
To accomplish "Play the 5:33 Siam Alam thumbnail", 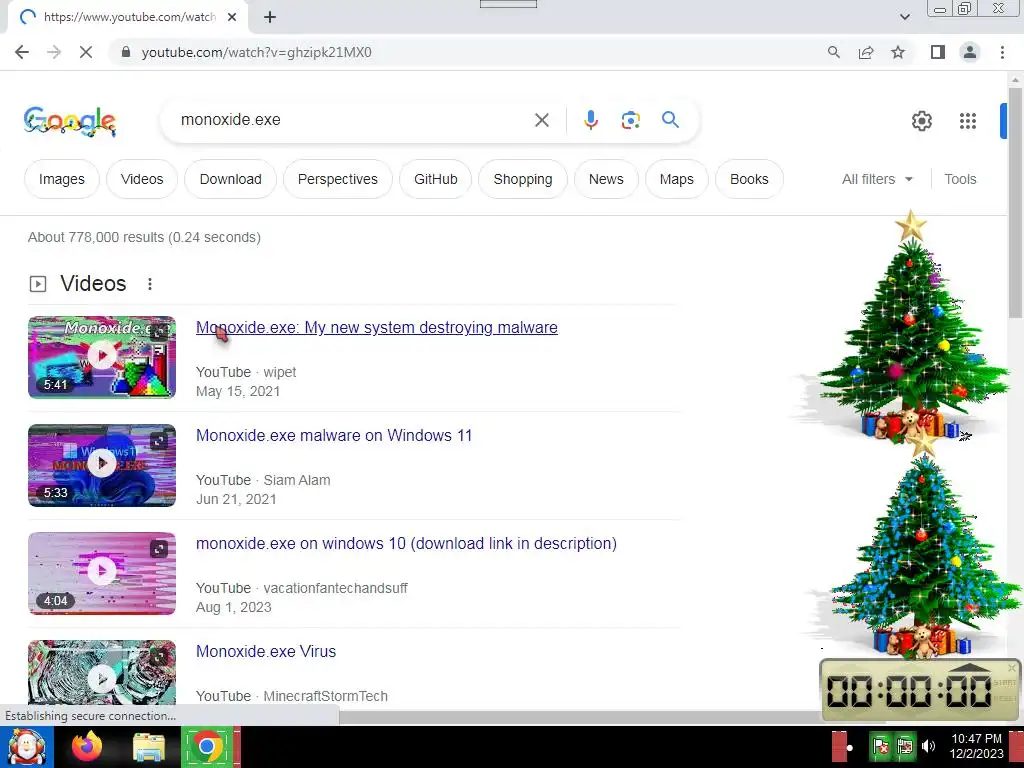I will [102, 465].
